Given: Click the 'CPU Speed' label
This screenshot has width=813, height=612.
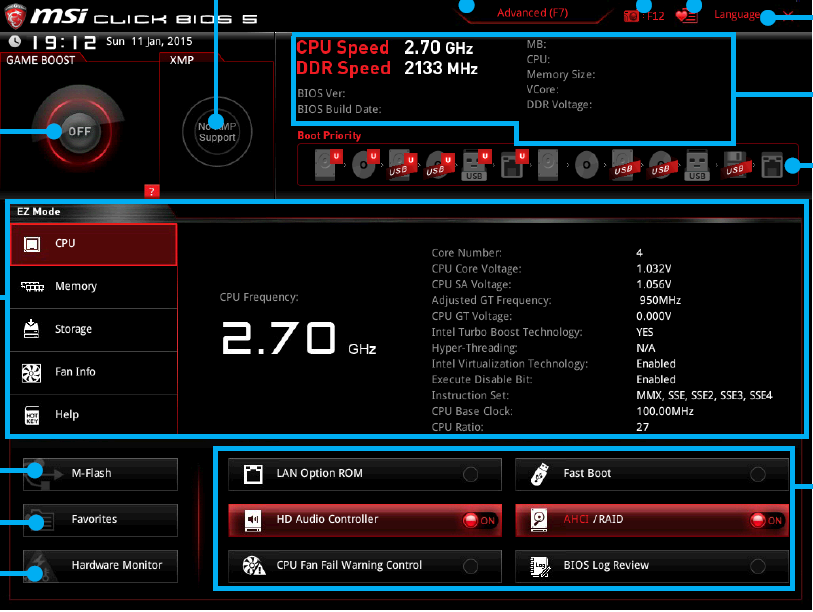Looking at the screenshot, I should click(342, 48).
